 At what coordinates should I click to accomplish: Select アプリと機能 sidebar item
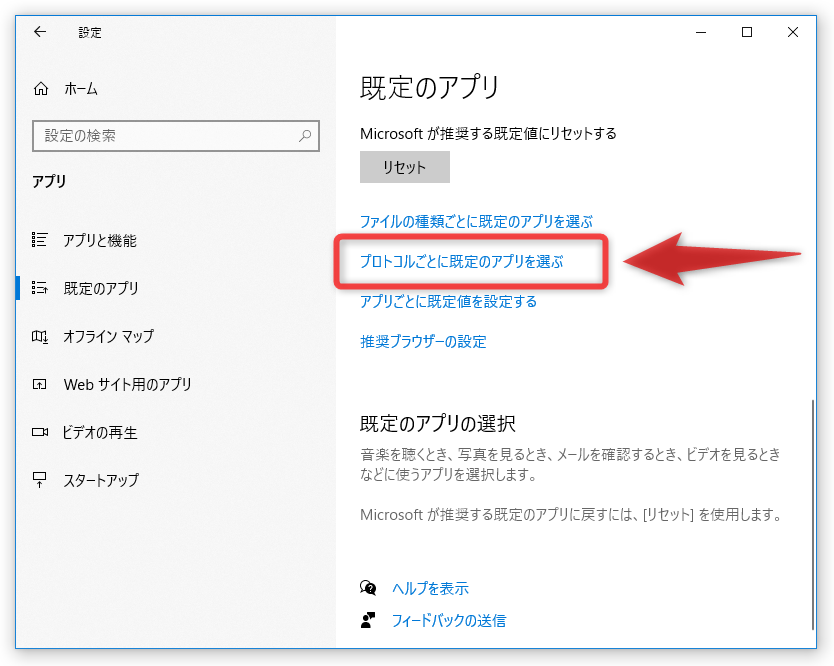100,240
